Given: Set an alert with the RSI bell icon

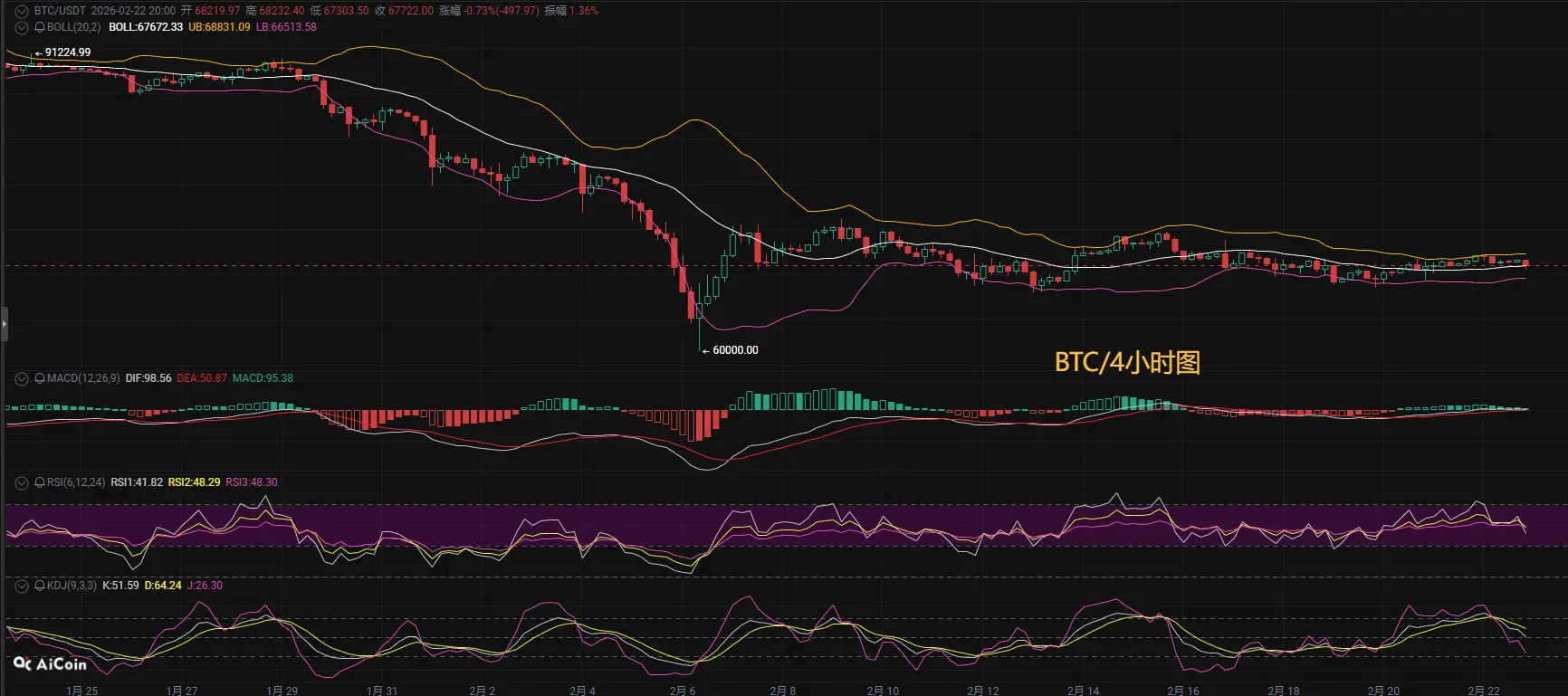Looking at the screenshot, I should point(40,482).
